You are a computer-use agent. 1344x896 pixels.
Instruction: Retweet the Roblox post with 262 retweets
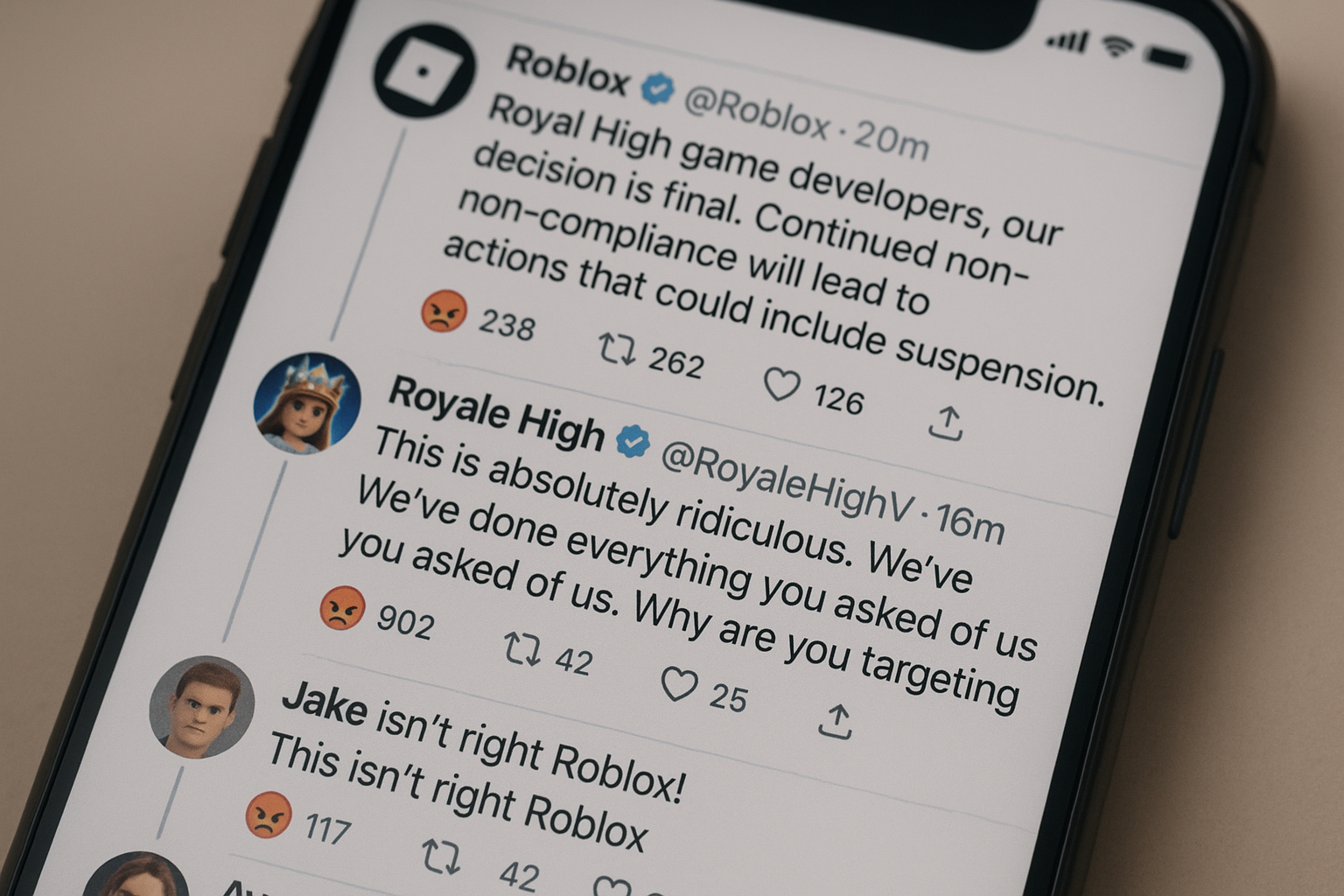pos(617,348)
